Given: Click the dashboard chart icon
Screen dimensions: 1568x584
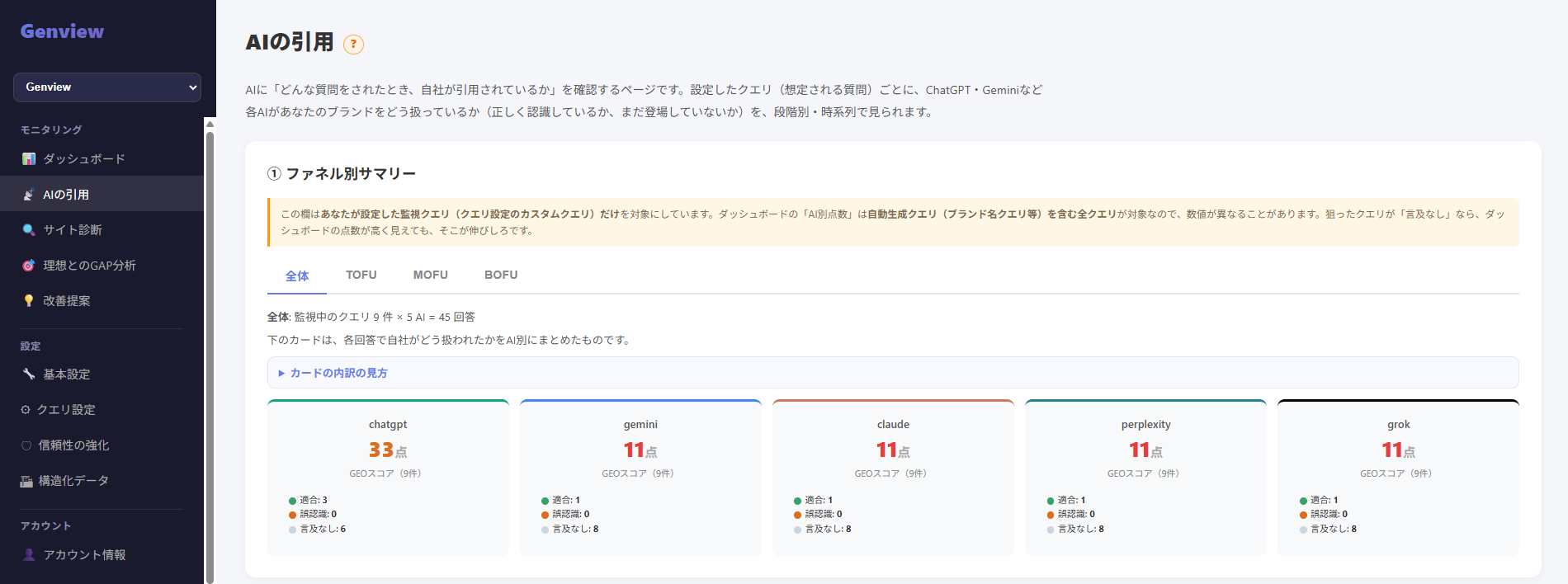Looking at the screenshot, I should [29, 158].
